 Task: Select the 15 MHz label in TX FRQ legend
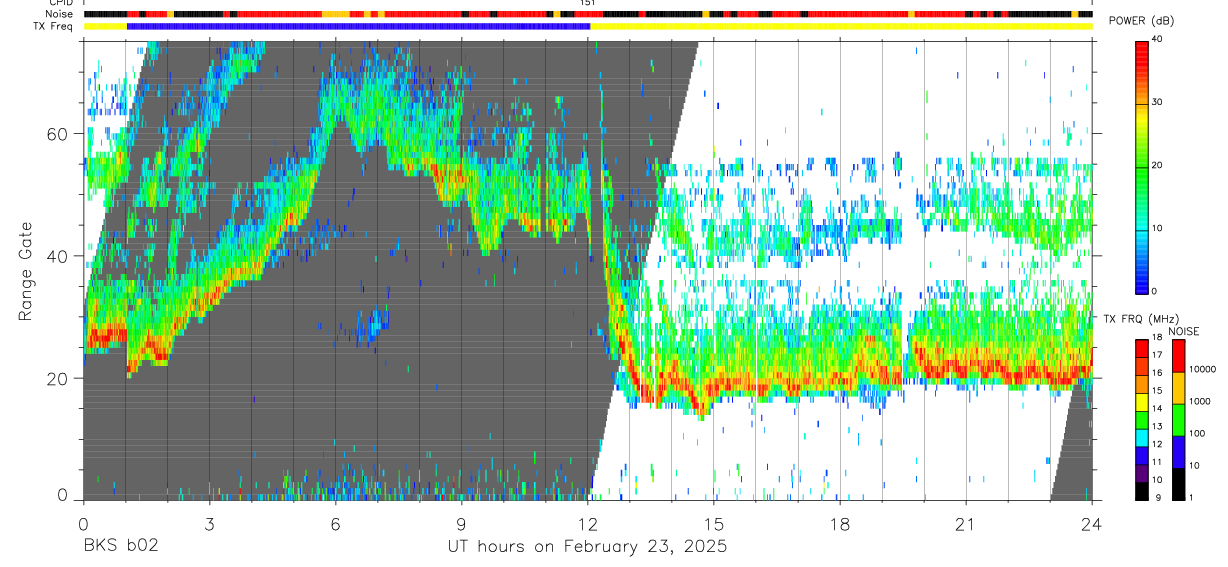[1156, 391]
